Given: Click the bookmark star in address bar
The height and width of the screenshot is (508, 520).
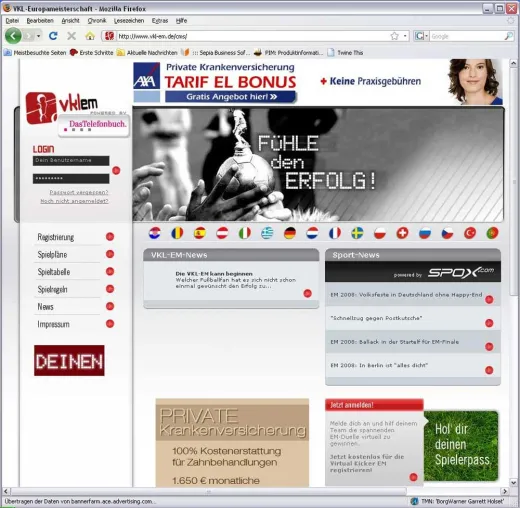Looking at the screenshot, I should (x=394, y=36).
